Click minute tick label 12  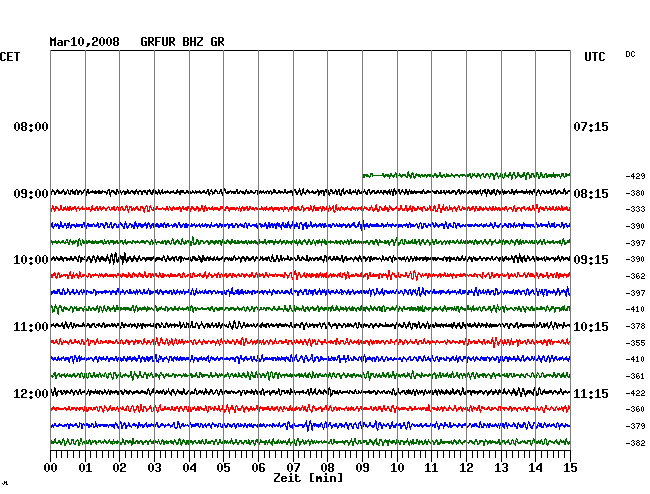point(466,468)
